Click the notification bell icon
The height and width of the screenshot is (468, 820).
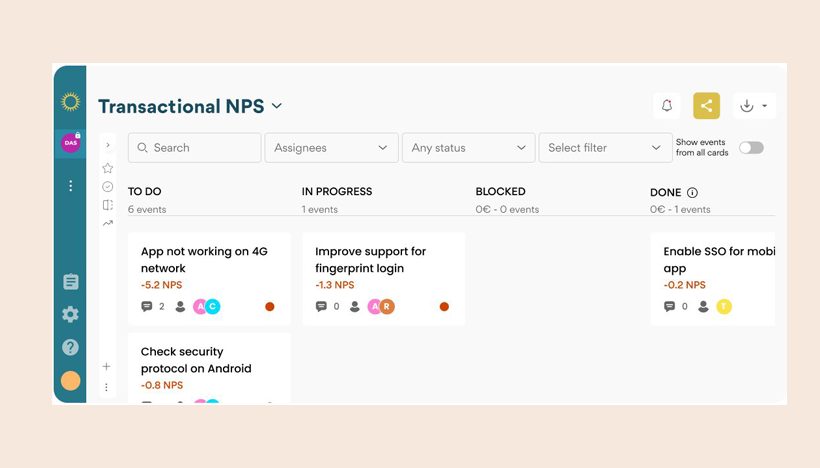(666, 106)
